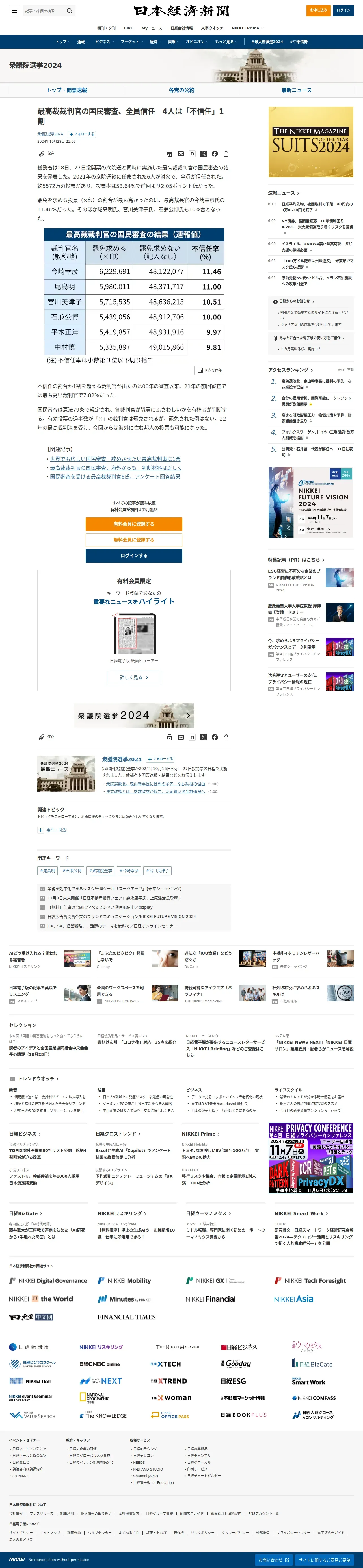Screen dimensions: 363x1568
Task: Expand the マーケット dropdown in the navigation bar
Action: [131, 42]
